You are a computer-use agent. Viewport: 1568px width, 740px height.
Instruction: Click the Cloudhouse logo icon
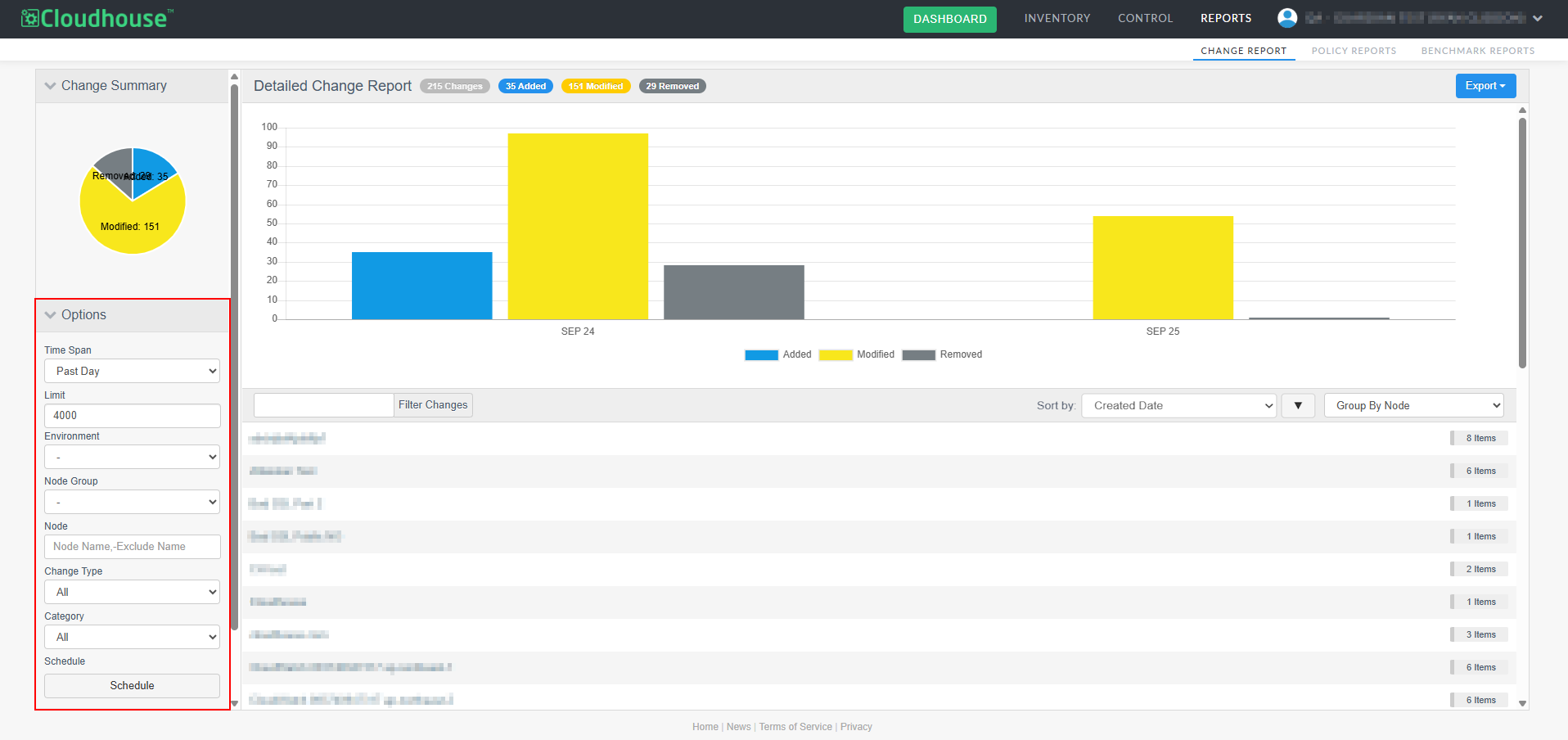tap(30, 18)
